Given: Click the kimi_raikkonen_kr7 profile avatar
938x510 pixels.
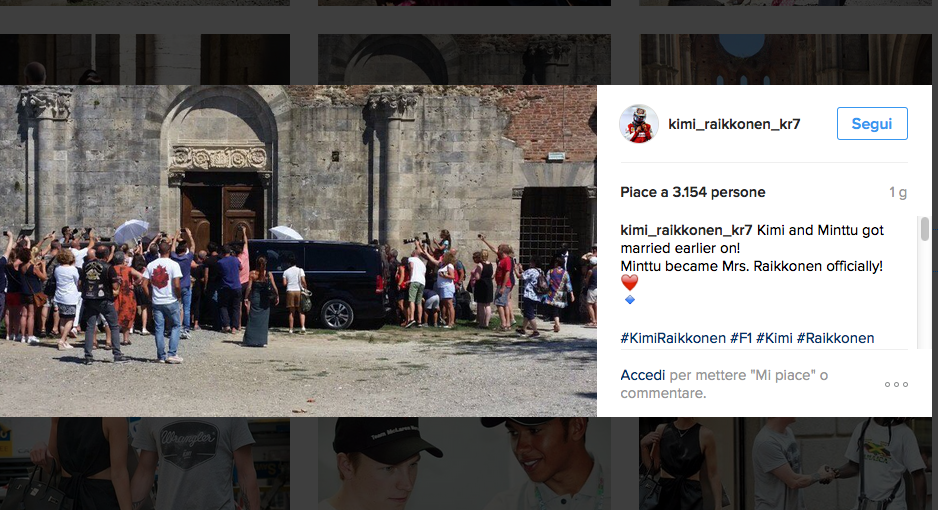Looking at the screenshot, I should coord(638,124).
